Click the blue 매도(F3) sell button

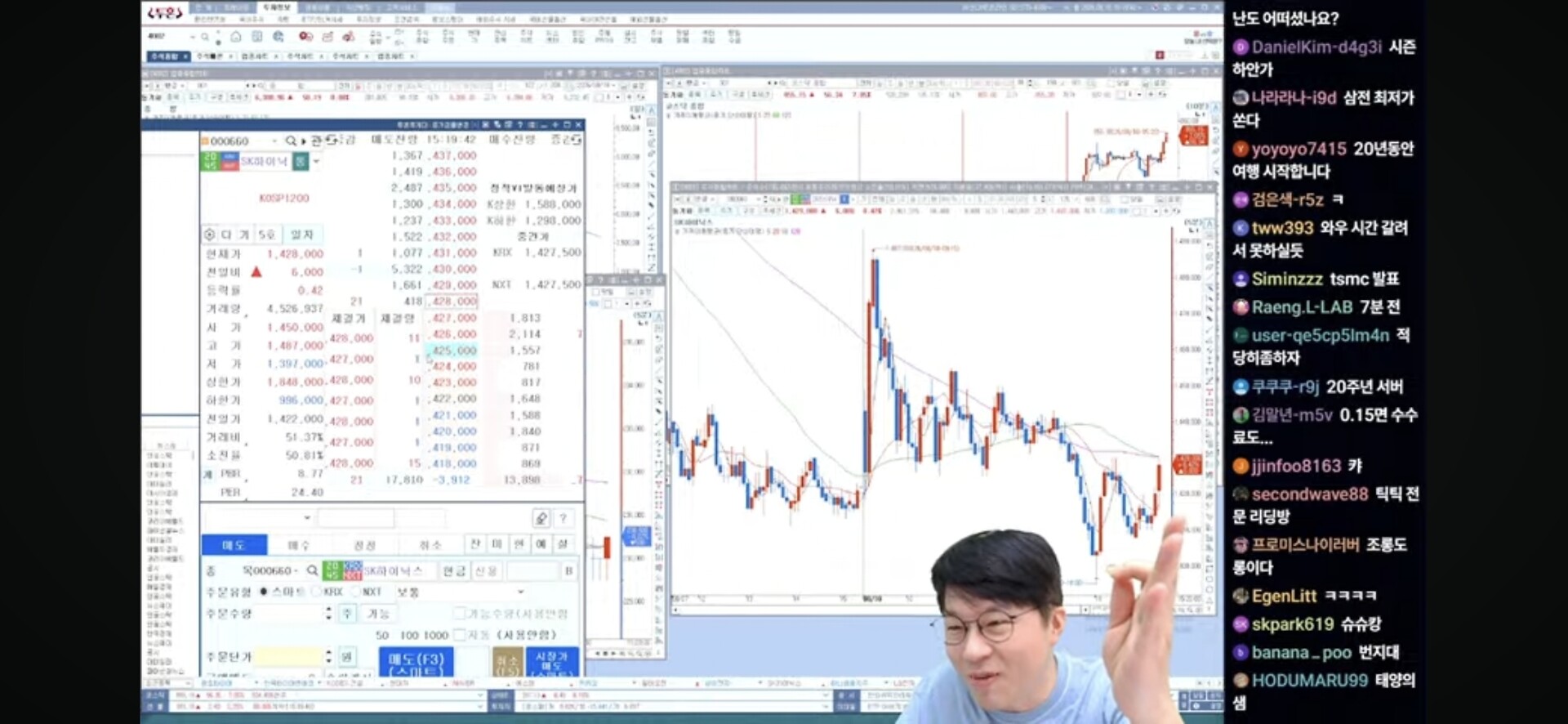click(x=416, y=662)
